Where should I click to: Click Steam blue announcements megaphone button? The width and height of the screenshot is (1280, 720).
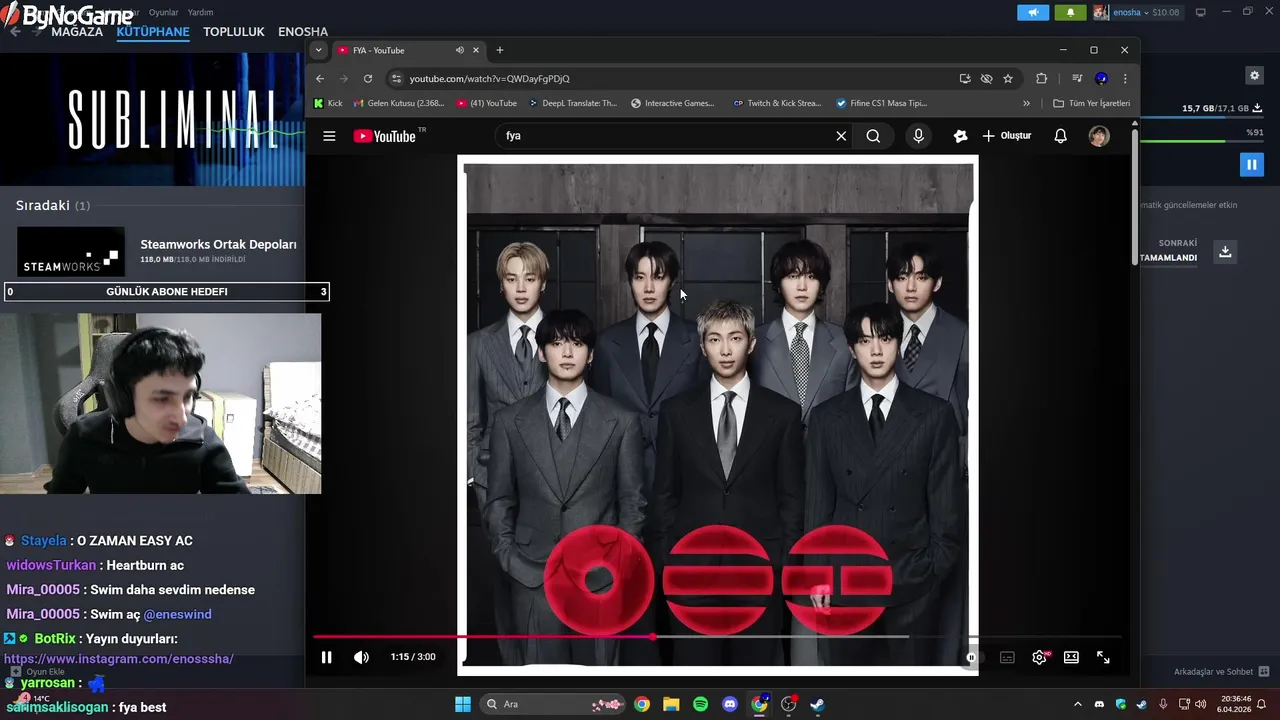tap(1033, 12)
